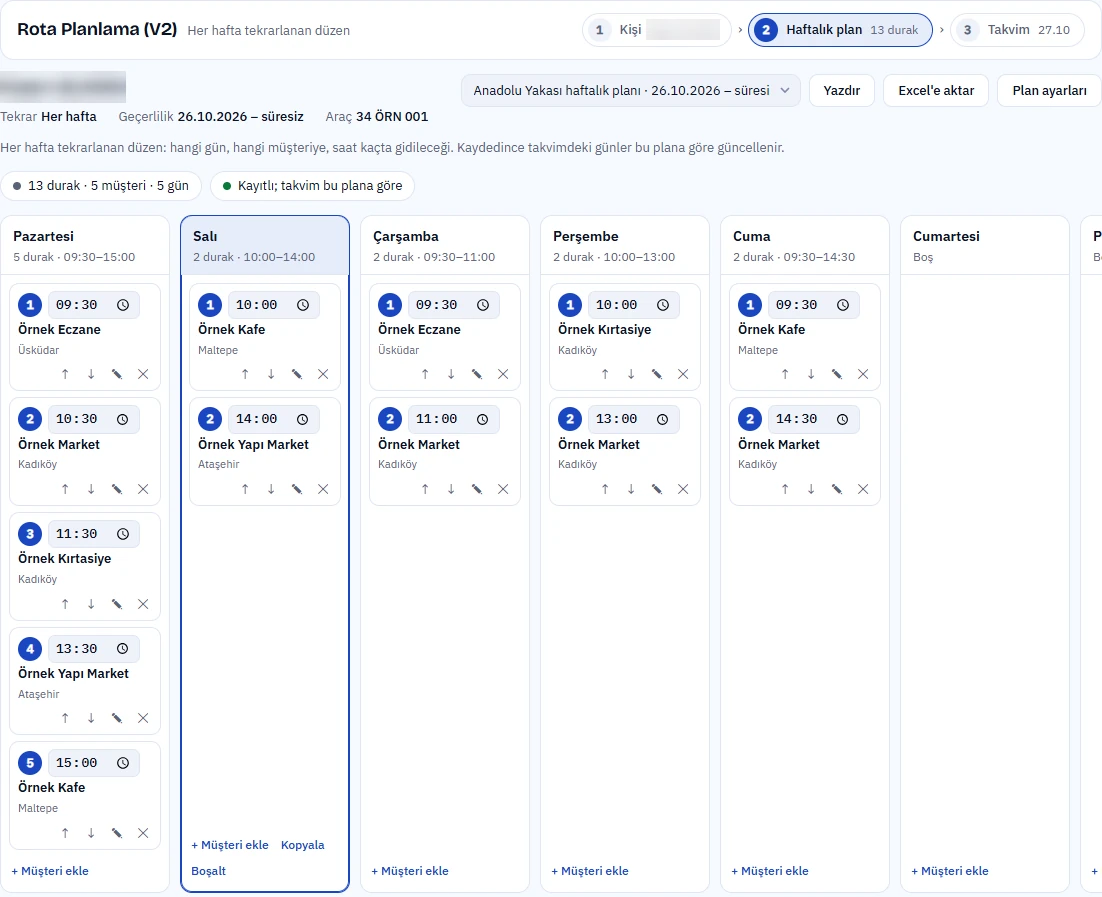
Task: Select the Cumartesi day column header
Action: click(x=985, y=245)
